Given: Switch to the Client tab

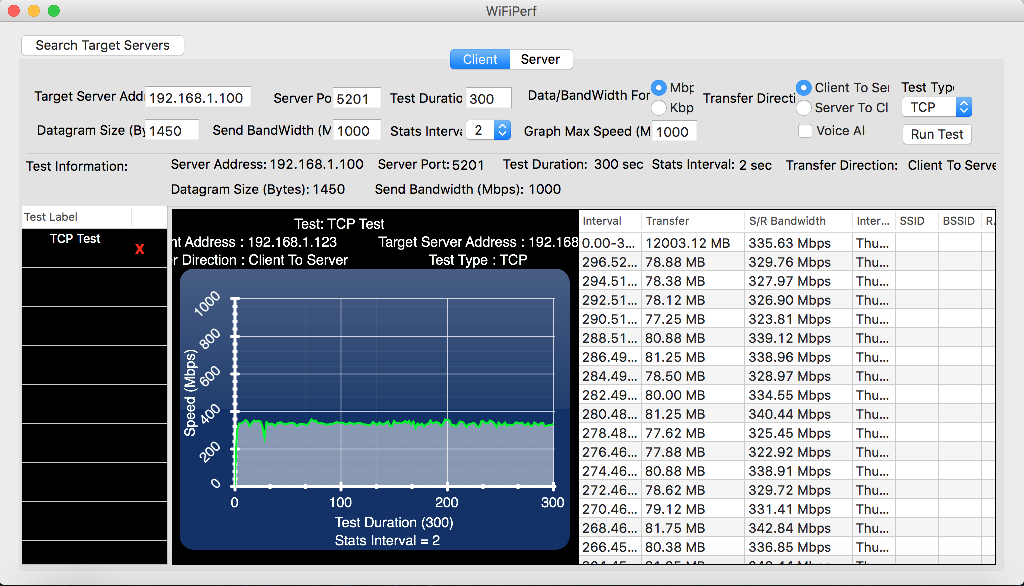Looking at the screenshot, I should tap(480, 60).
